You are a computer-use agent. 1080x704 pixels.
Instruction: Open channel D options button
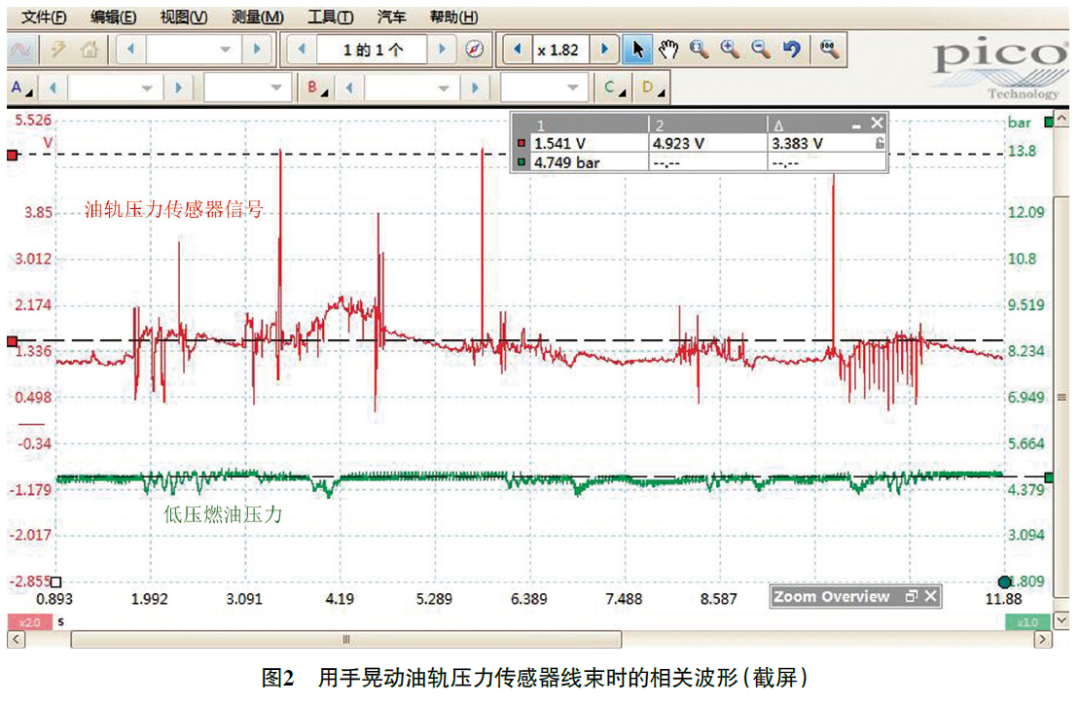click(652, 88)
